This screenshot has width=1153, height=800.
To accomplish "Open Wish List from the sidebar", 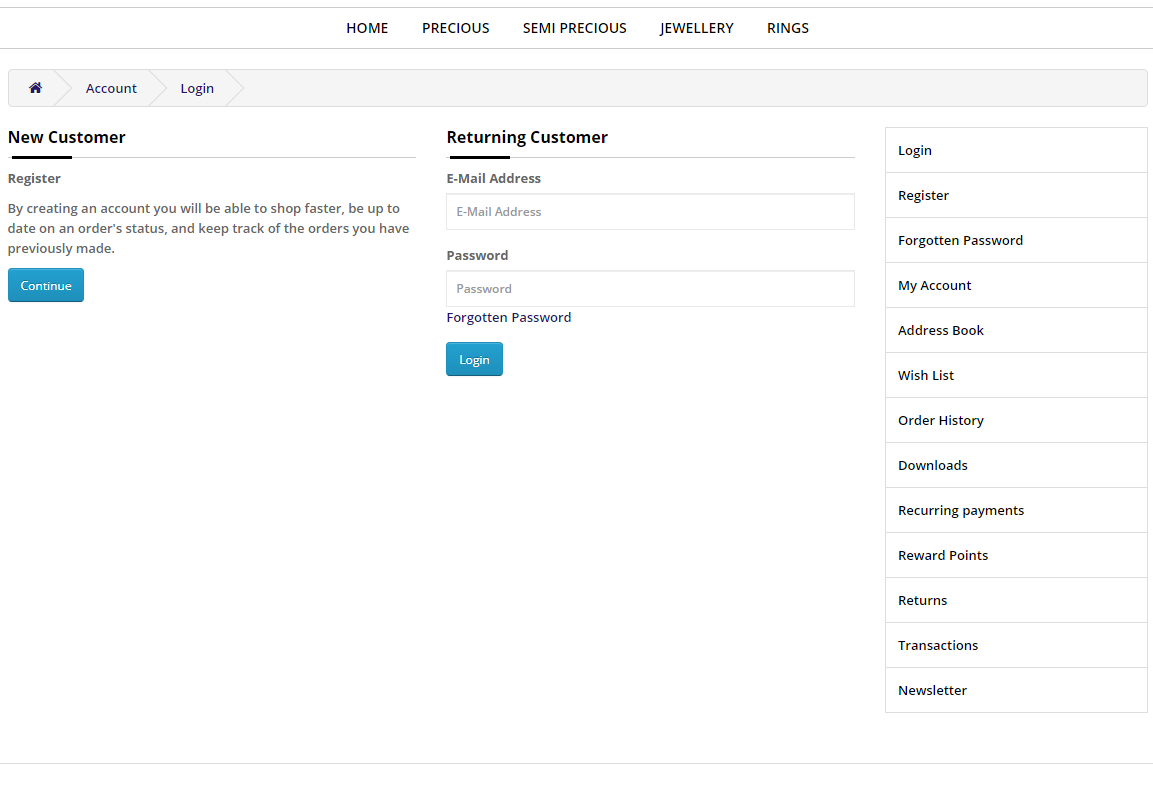I will [926, 376].
